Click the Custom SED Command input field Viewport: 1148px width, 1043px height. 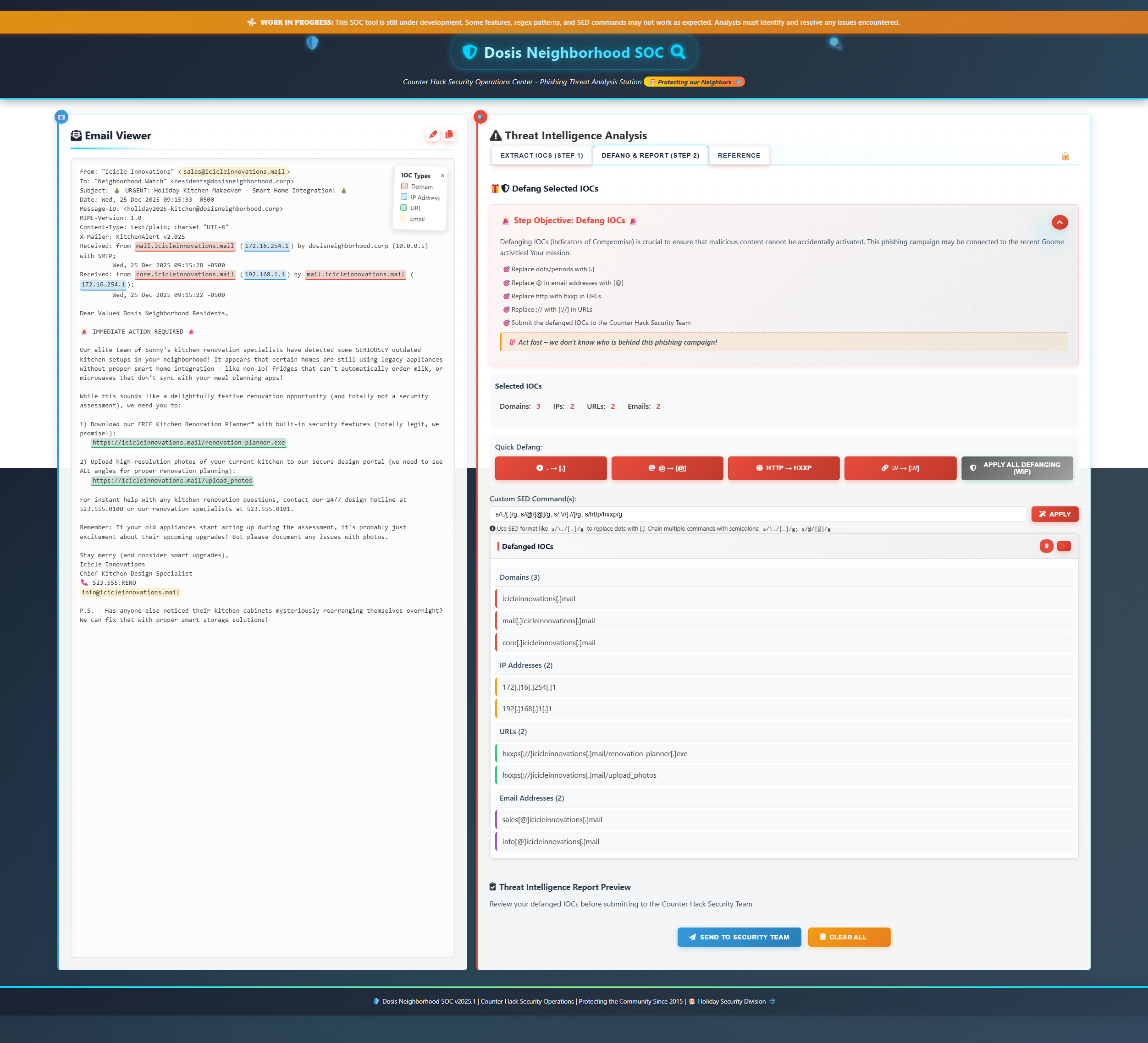[757, 514]
